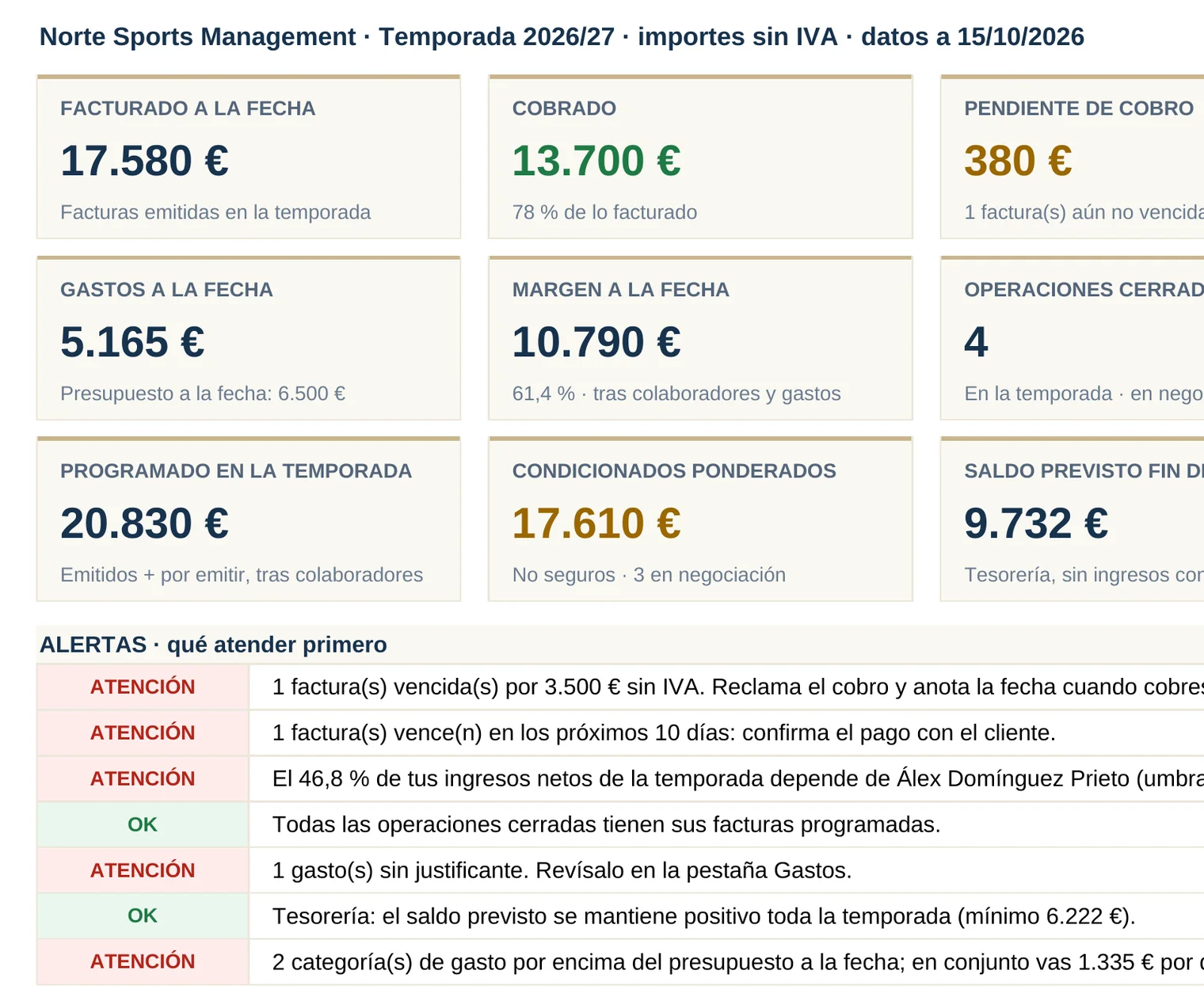The height and width of the screenshot is (993, 1204).
Task: Click '61,4 % · tras colaboradores y gastos'
Action: coord(676,394)
